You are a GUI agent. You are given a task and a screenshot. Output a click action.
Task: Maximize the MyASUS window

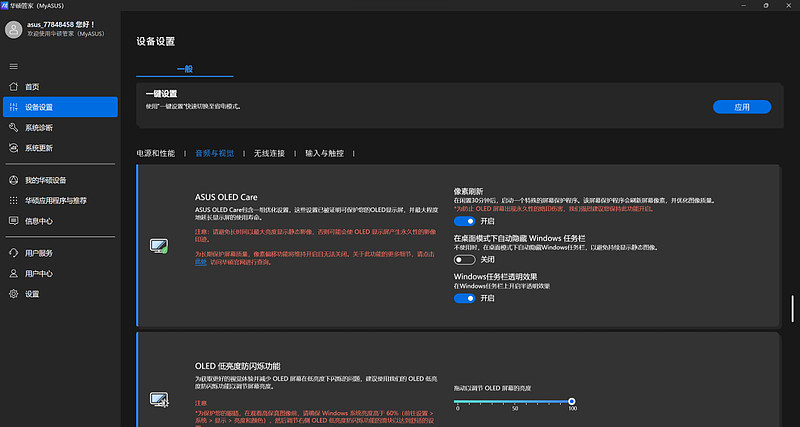(x=766, y=5)
